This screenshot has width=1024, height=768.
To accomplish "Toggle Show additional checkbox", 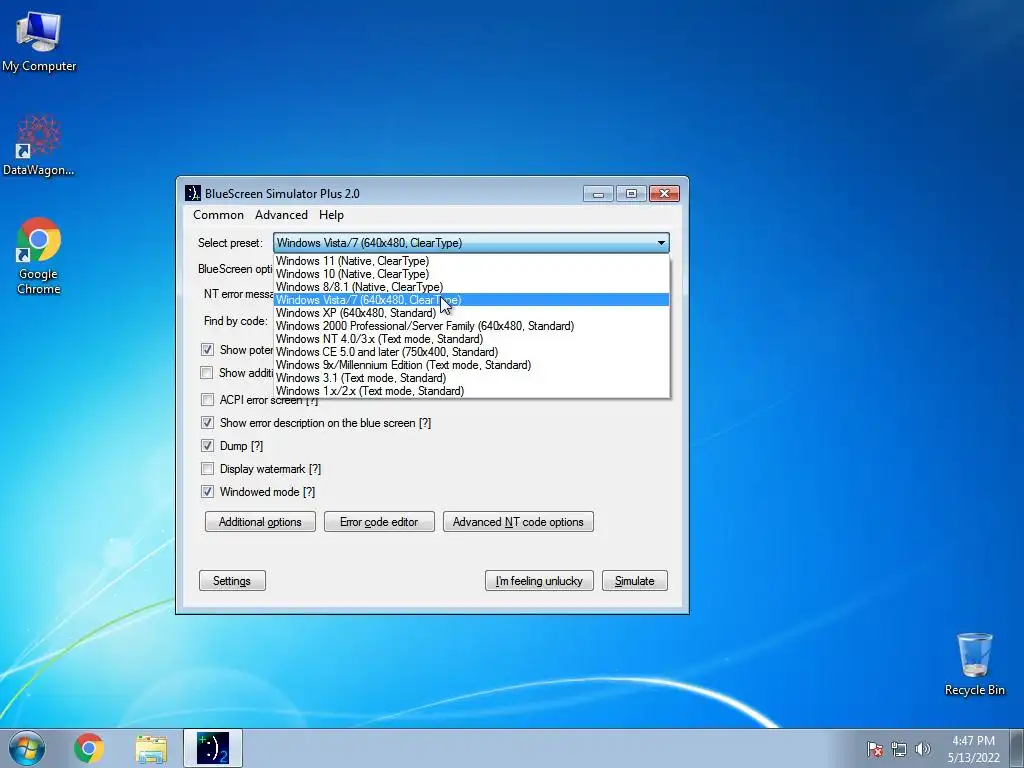I will coord(206,372).
